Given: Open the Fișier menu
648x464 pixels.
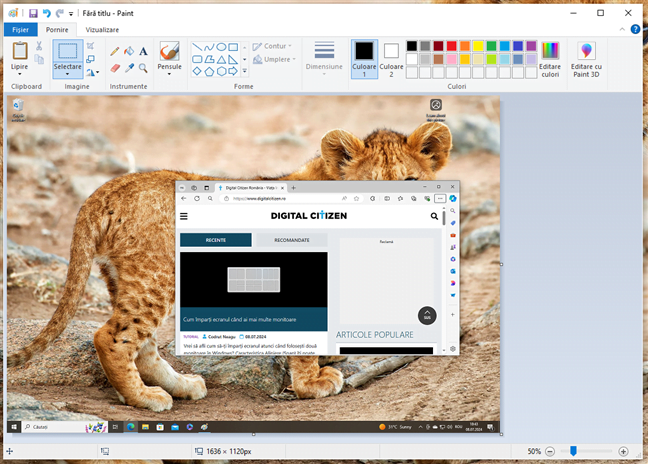Looking at the screenshot, I should click(x=20, y=30).
